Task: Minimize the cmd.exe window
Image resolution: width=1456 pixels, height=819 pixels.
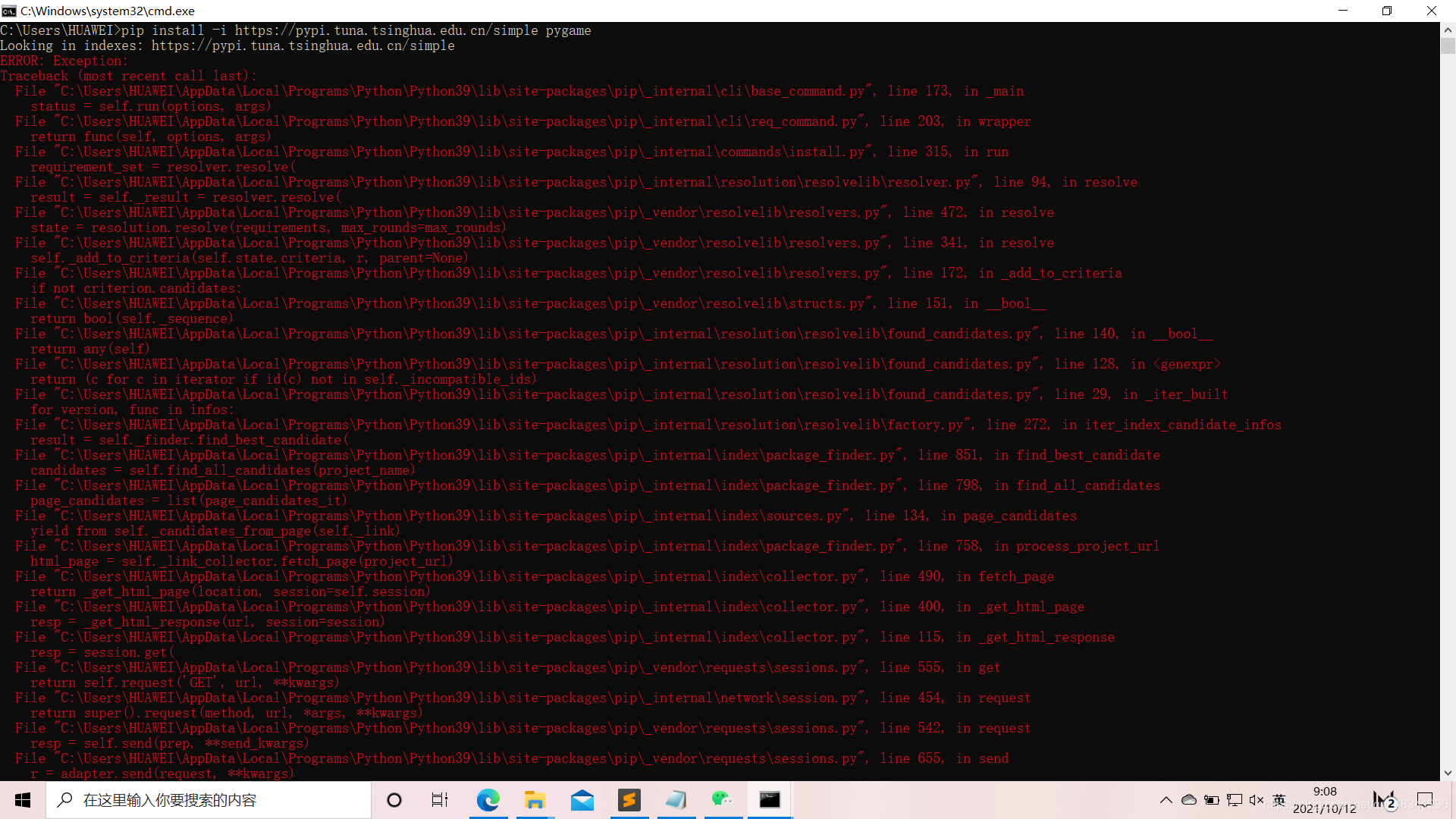Action: coord(1343,11)
